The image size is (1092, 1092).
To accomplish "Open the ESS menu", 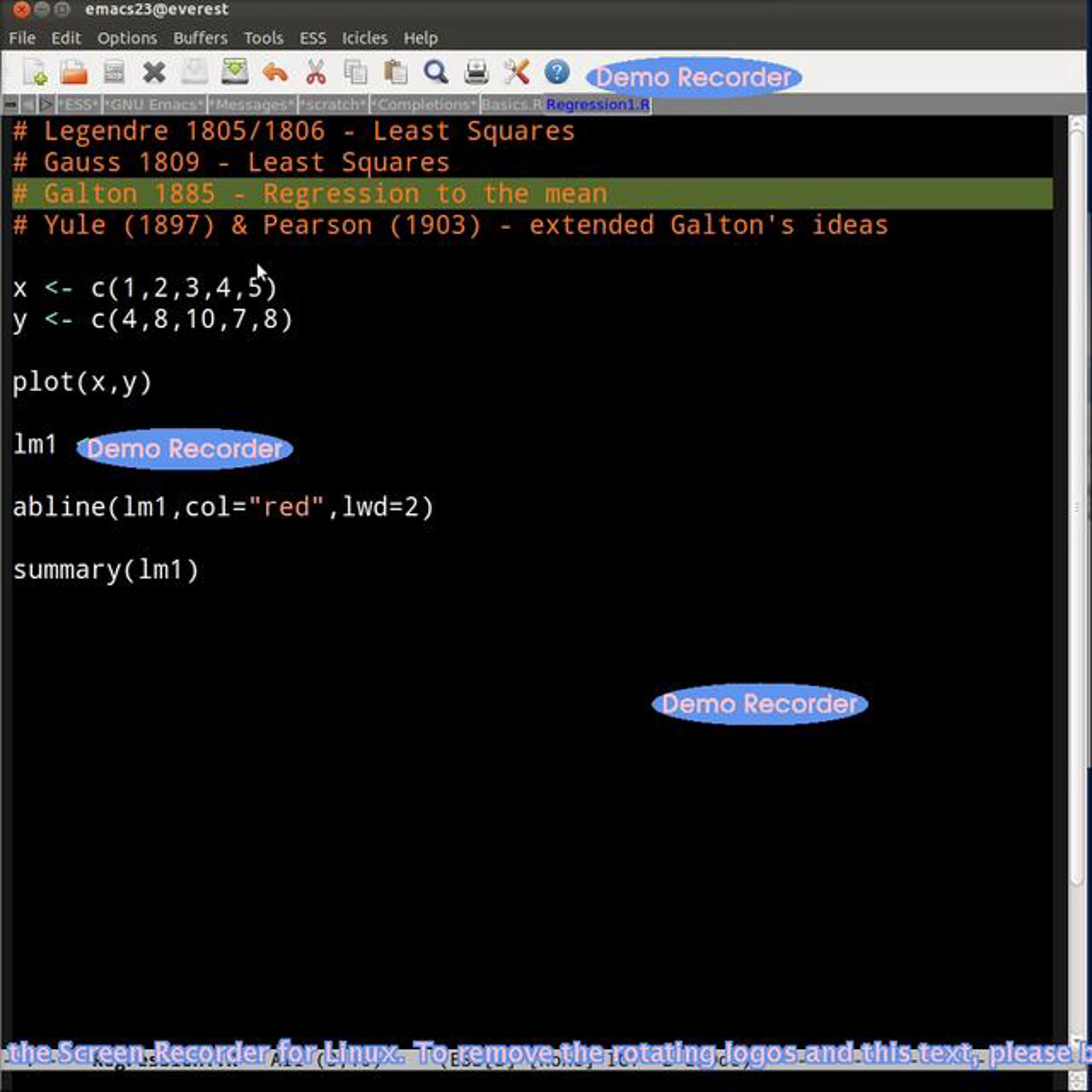I will [x=313, y=38].
